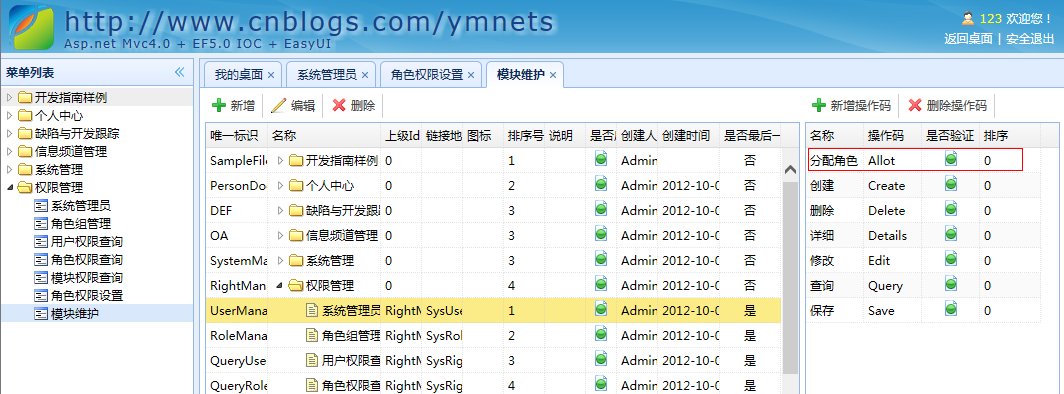Click 返回桌面 link in header
Image resolution: width=1064 pixels, height=394 pixels.
[968, 39]
